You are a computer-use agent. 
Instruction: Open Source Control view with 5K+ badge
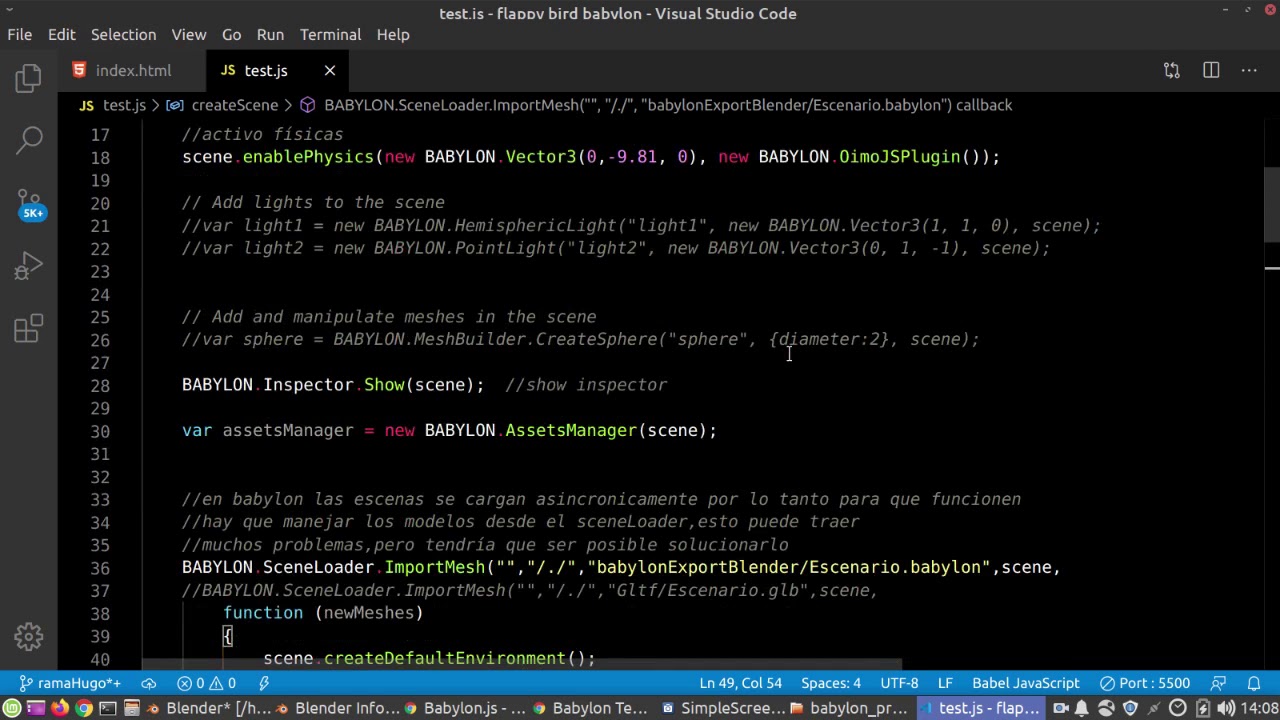coord(29,203)
